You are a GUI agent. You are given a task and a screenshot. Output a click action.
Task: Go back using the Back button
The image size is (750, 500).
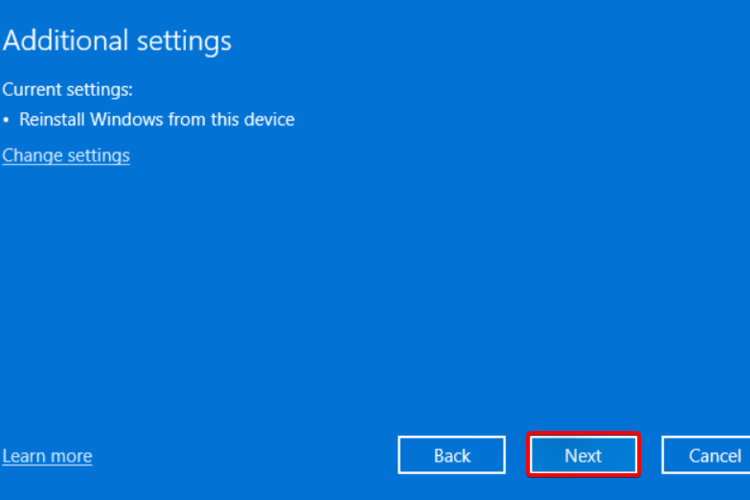(452, 455)
